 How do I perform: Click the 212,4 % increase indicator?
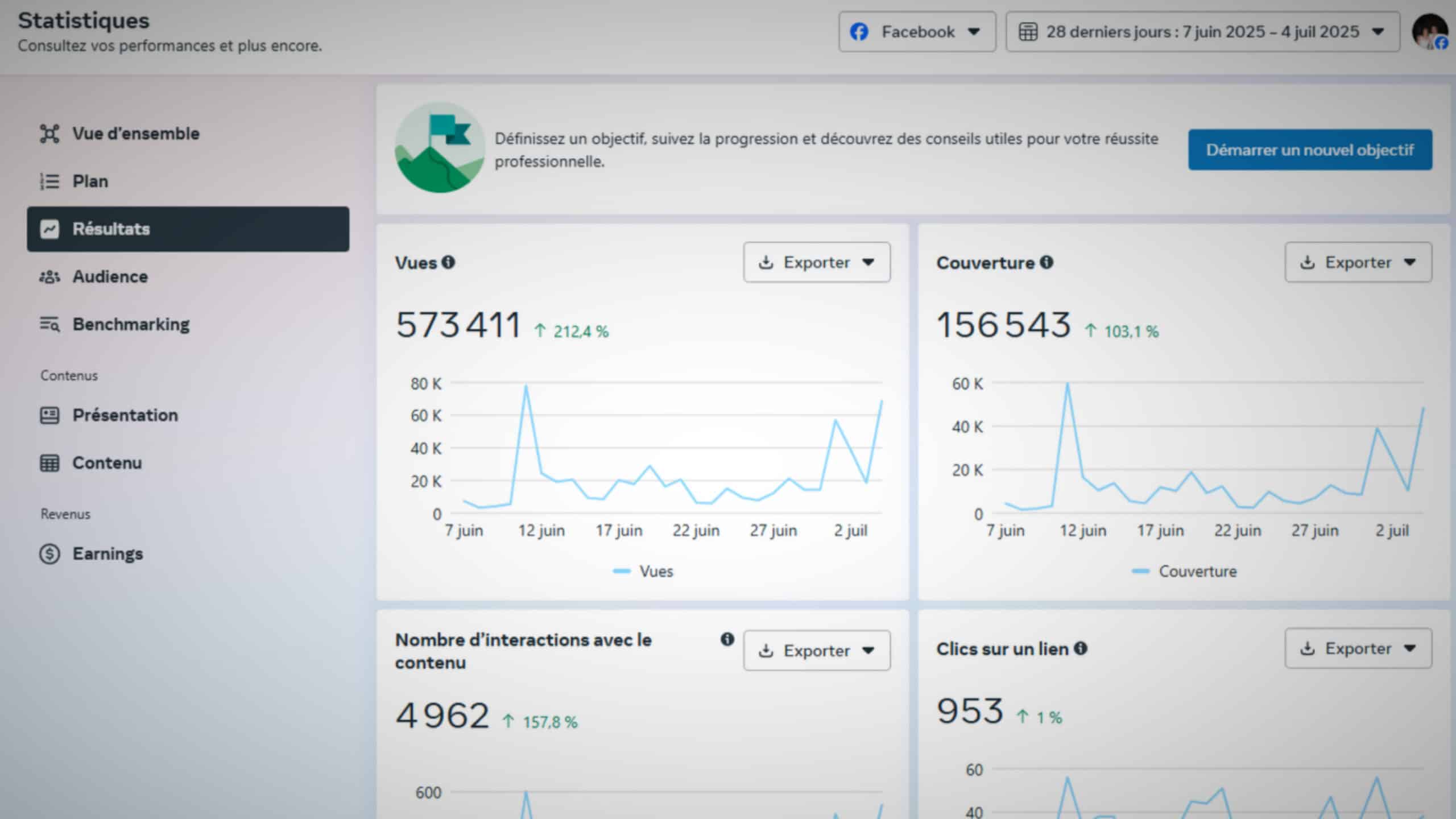pos(572,331)
